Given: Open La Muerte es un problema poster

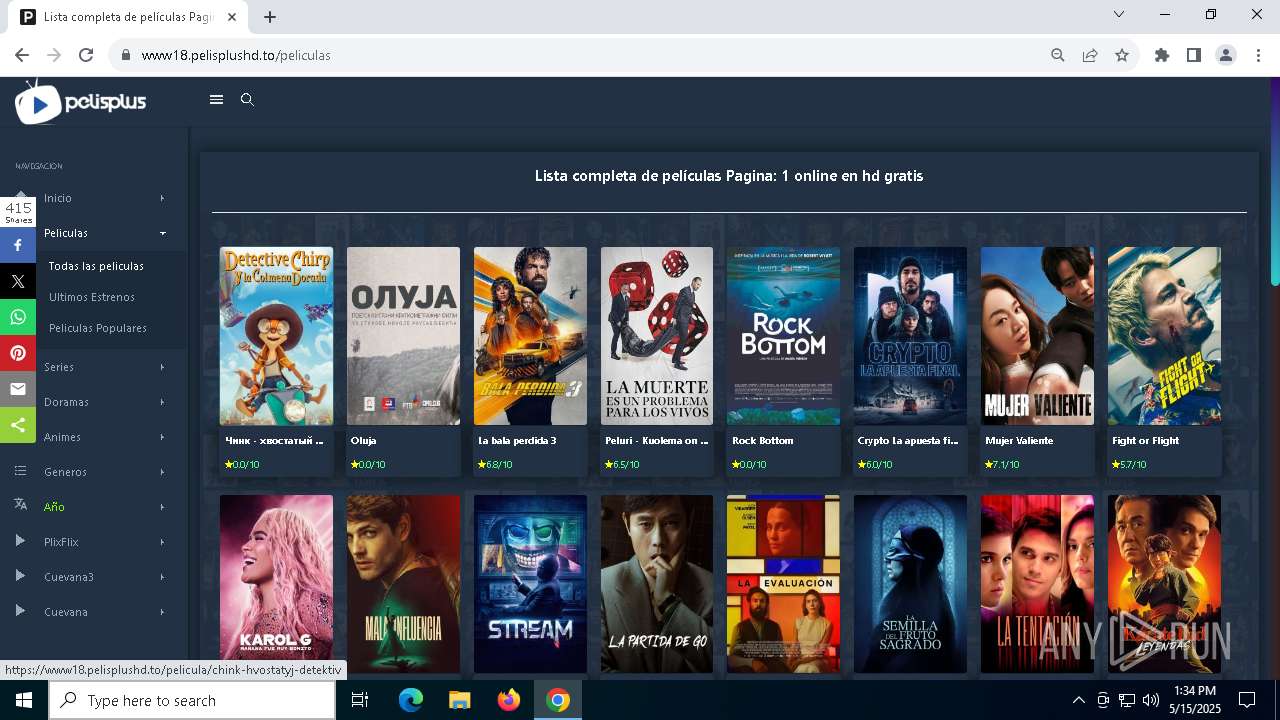Looking at the screenshot, I should pyautogui.click(x=657, y=336).
